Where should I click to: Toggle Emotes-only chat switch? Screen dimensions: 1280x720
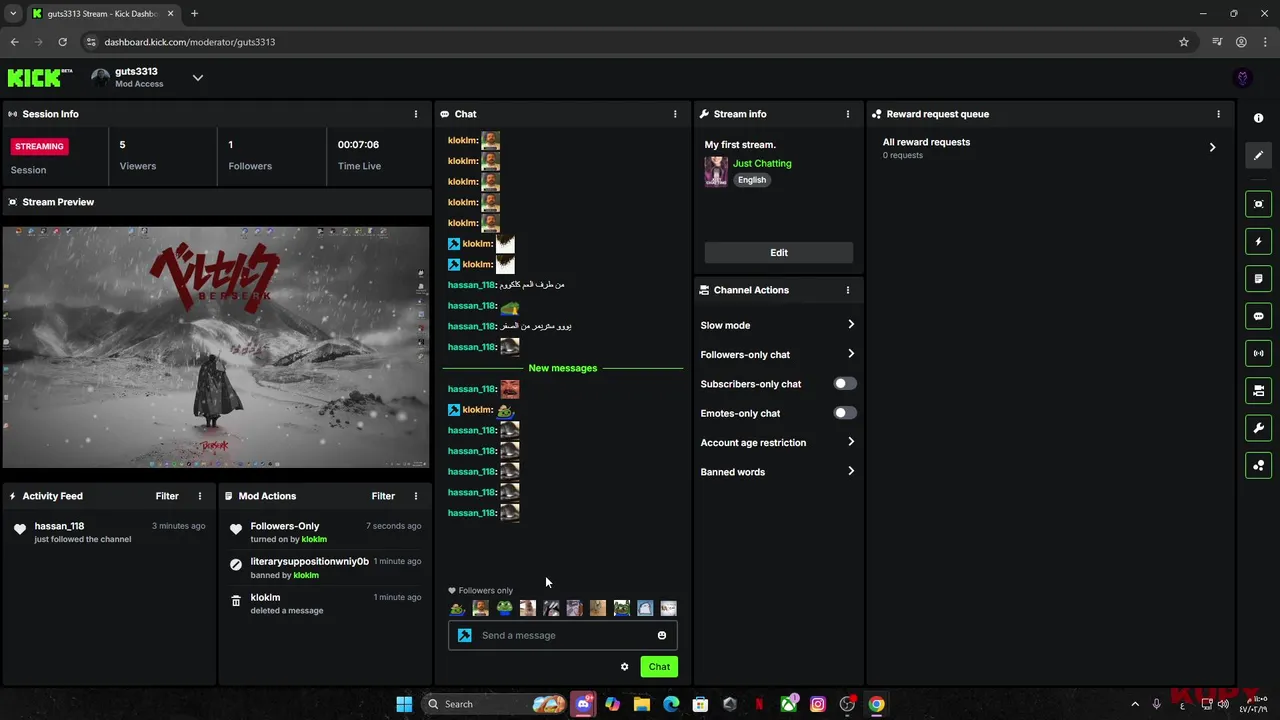coord(845,413)
